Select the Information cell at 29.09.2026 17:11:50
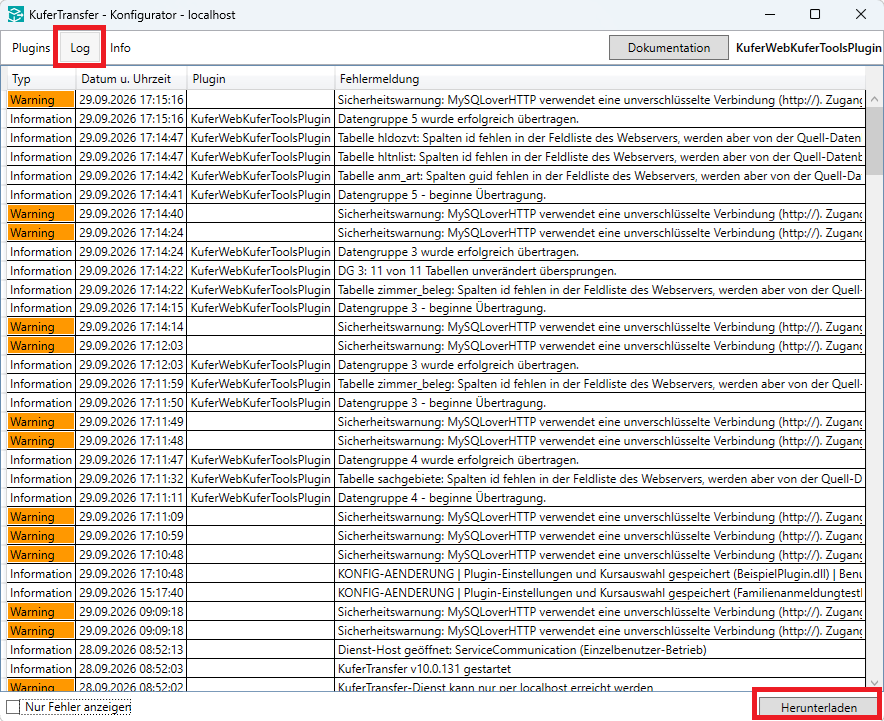The width and height of the screenshot is (884, 721). [41, 403]
